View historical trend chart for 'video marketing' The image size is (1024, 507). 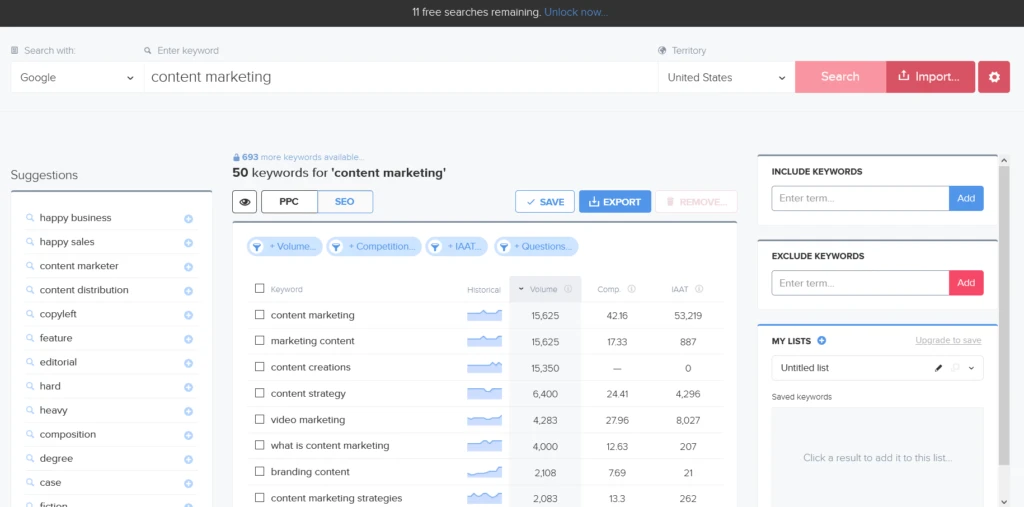click(484, 420)
